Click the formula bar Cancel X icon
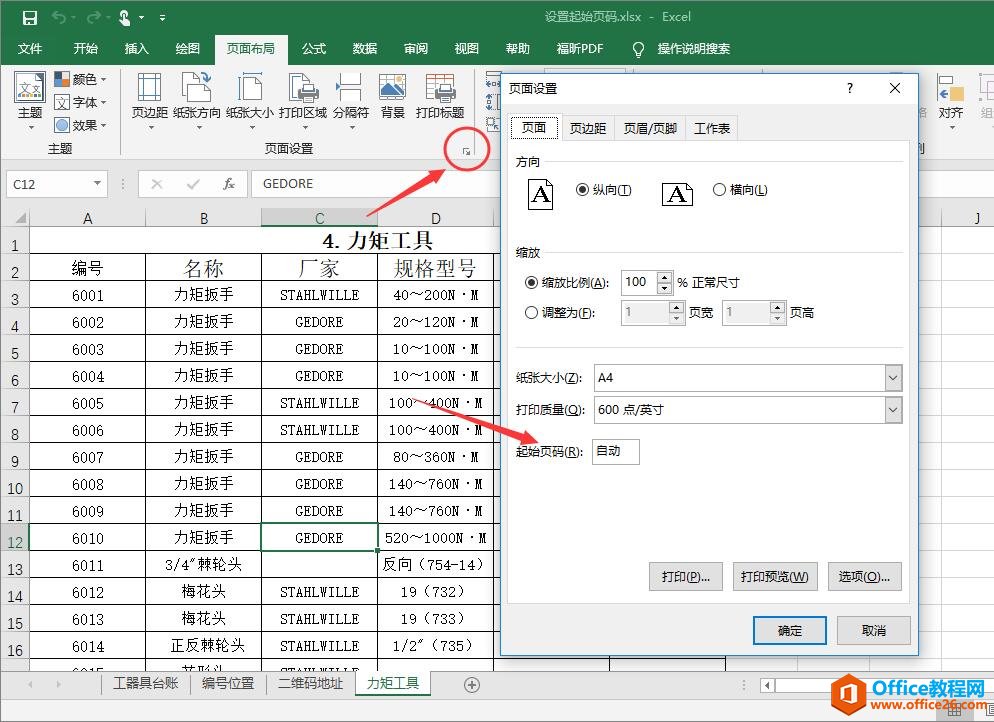Image resolution: width=994 pixels, height=722 pixels. 157,184
